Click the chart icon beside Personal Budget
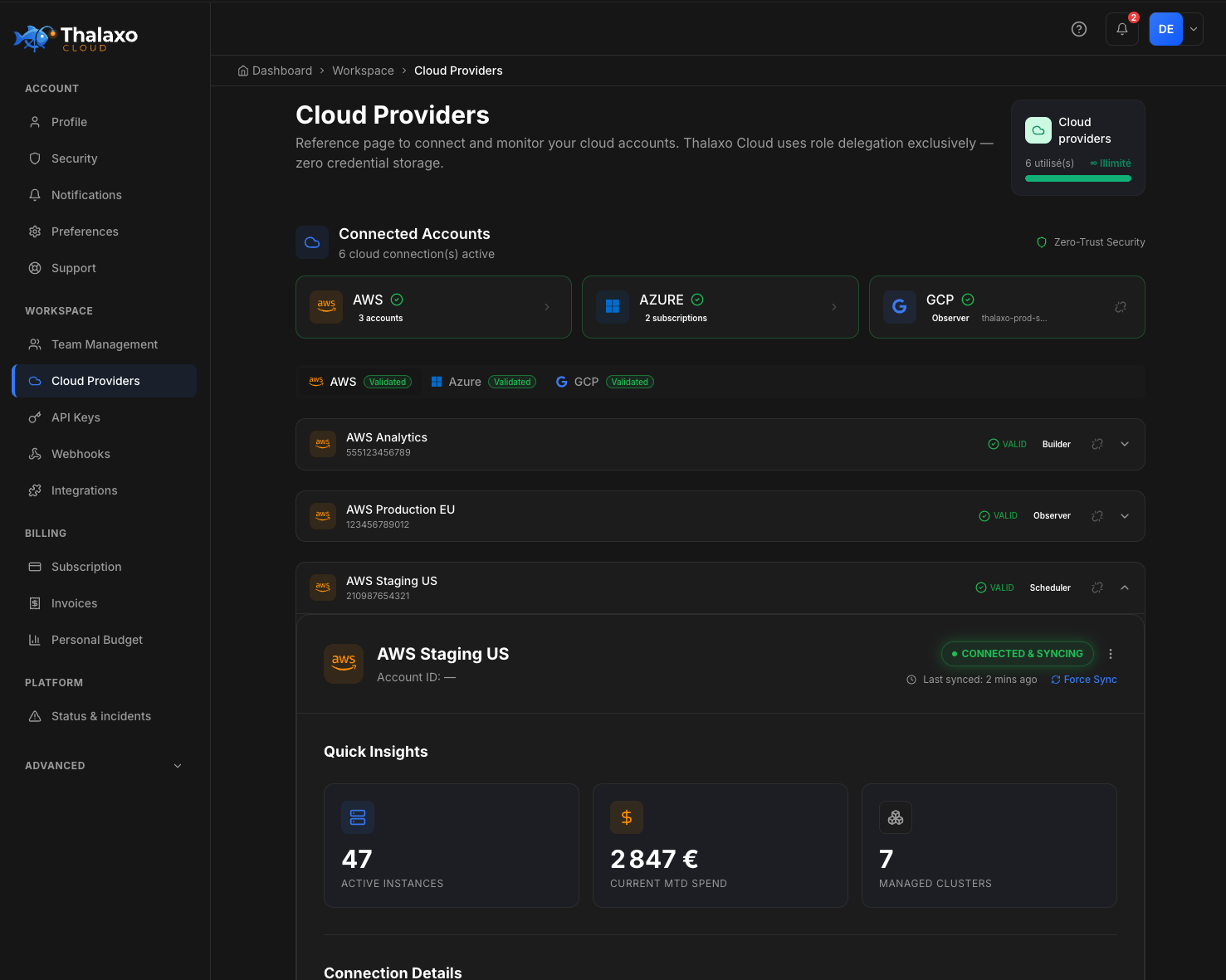The height and width of the screenshot is (980, 1226). (x=35, y=640)
